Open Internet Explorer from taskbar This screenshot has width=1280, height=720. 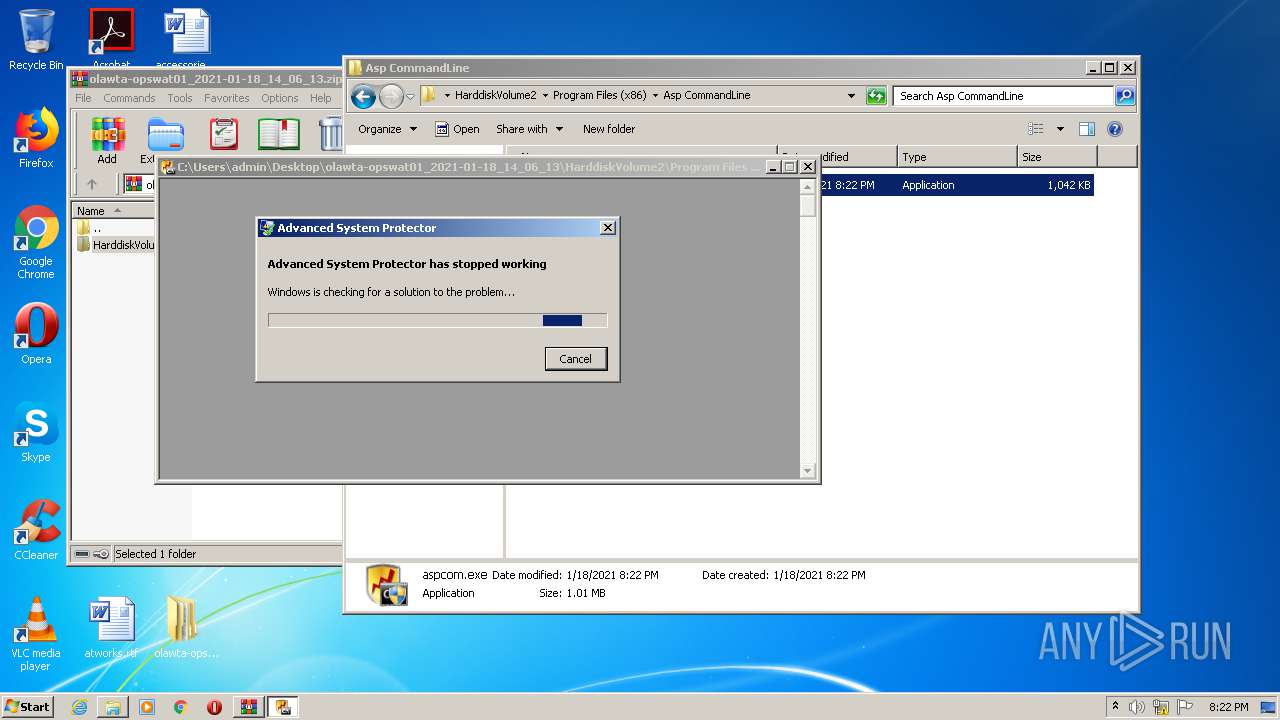[x=79, y=707]
